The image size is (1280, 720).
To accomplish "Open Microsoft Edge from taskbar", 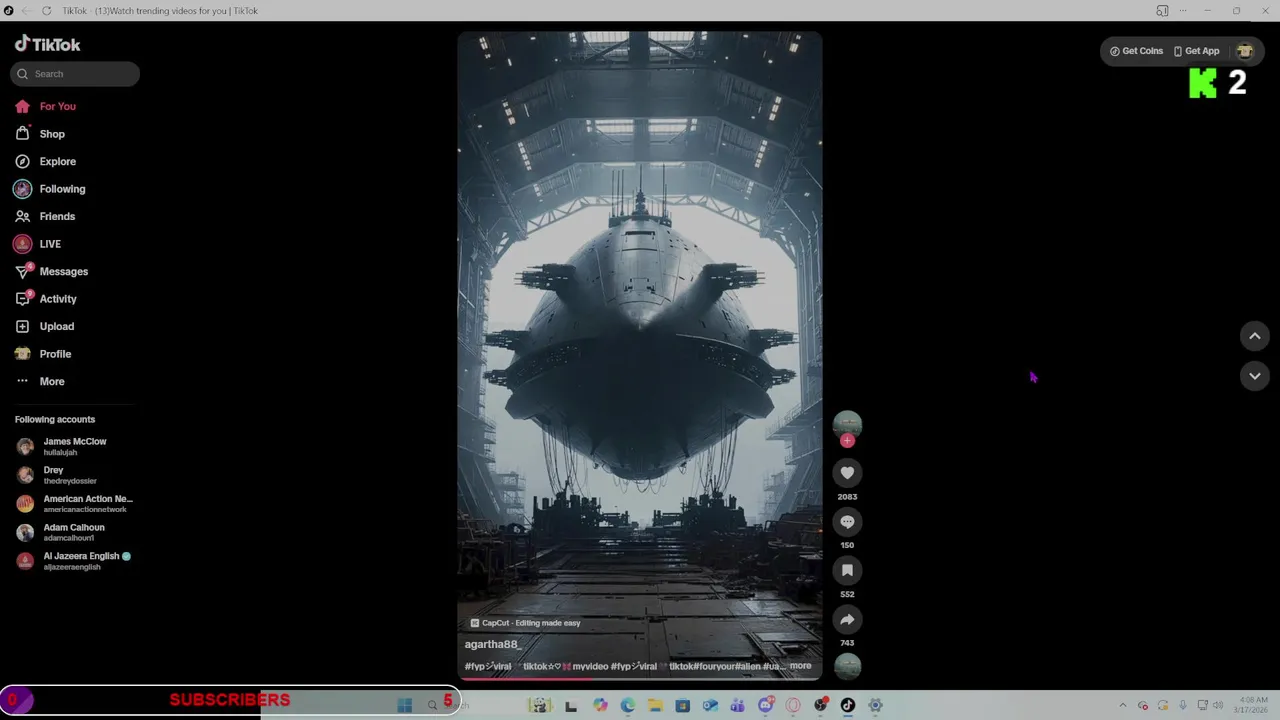I will [x=628, y=705].
